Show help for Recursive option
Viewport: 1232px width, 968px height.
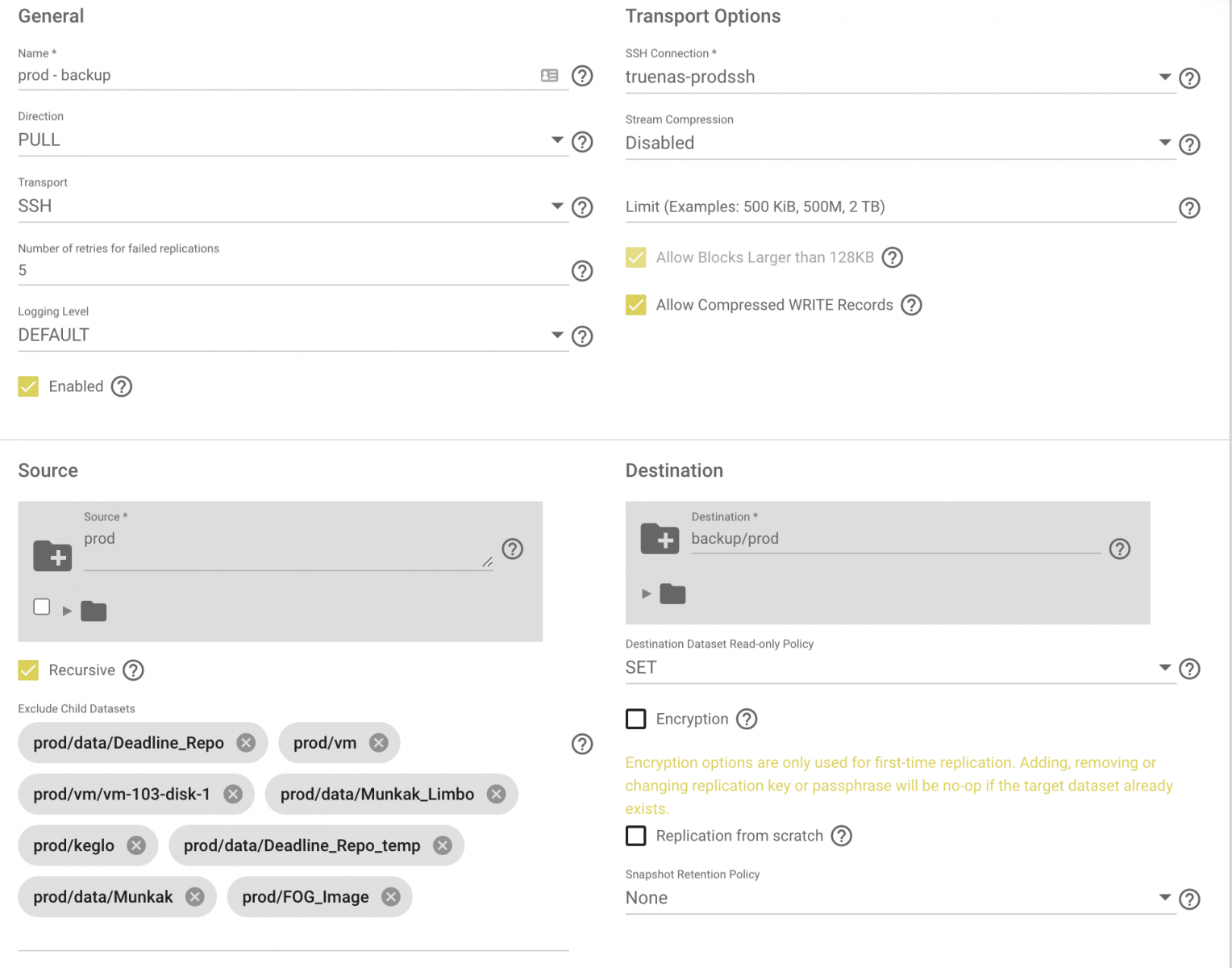pyautogui.click(x=133, y=670)
